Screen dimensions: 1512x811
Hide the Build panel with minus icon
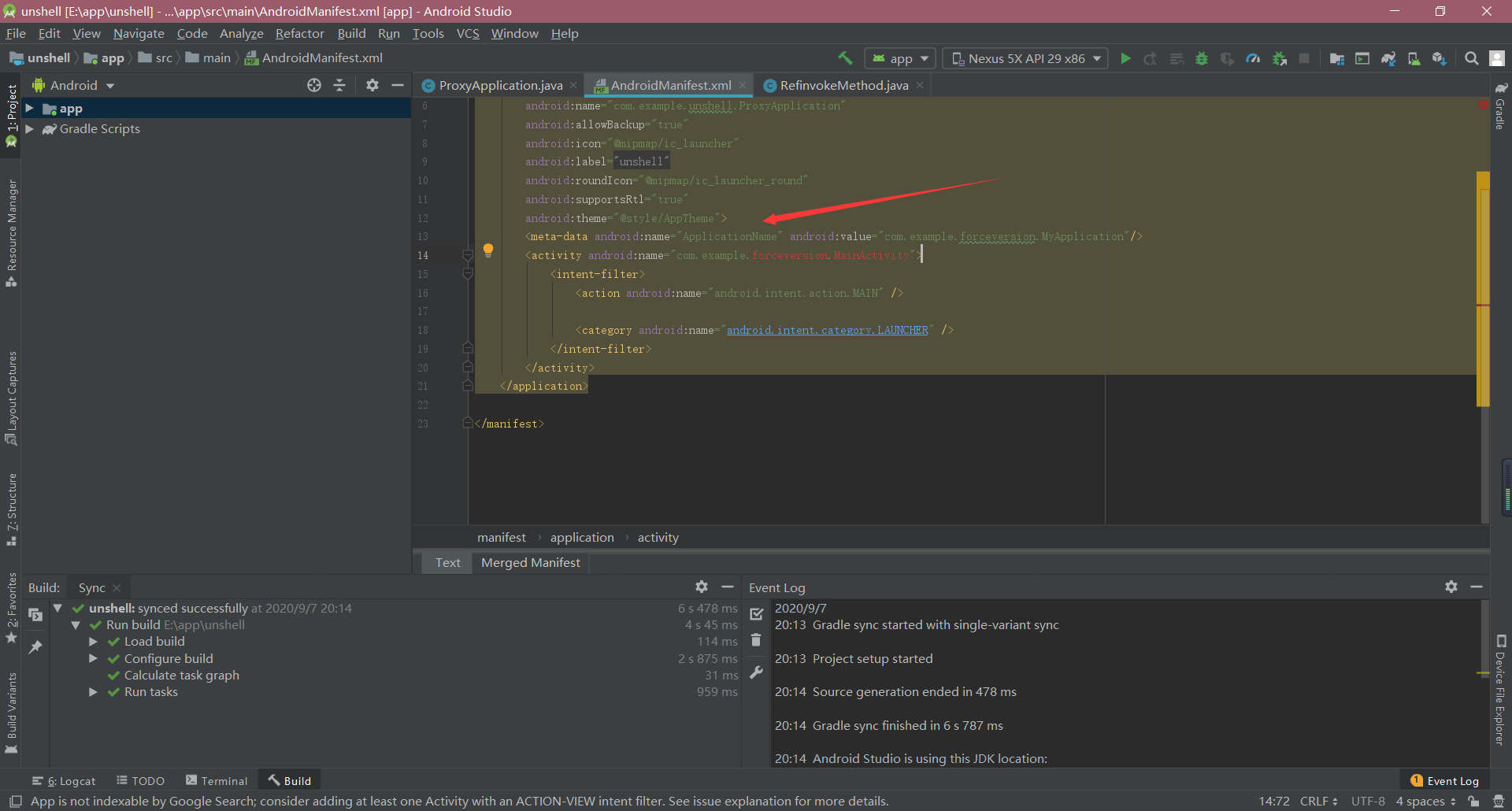click(728, 587)
